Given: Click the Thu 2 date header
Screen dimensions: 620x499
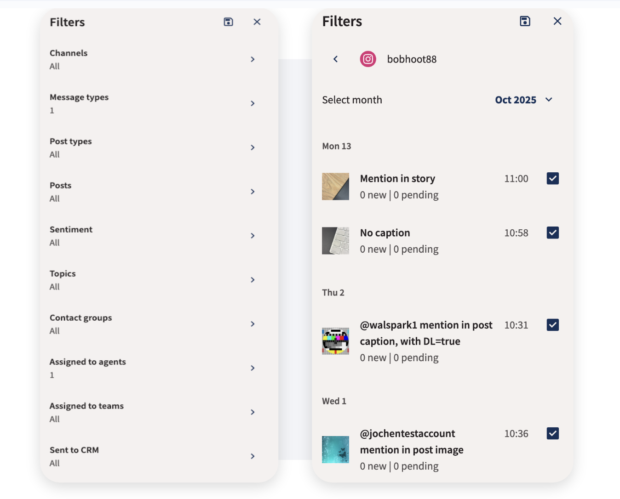Looking at the screenshot, I should pos(333,293).
